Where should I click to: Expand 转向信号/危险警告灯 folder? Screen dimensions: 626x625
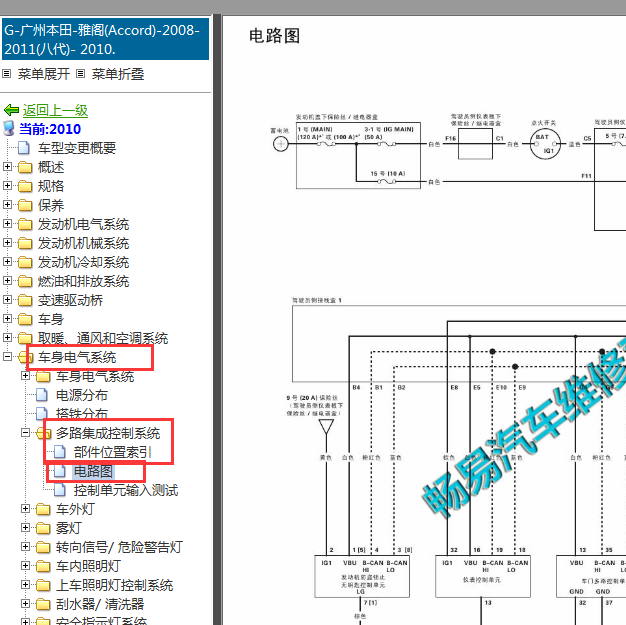(x=25, y=546)
